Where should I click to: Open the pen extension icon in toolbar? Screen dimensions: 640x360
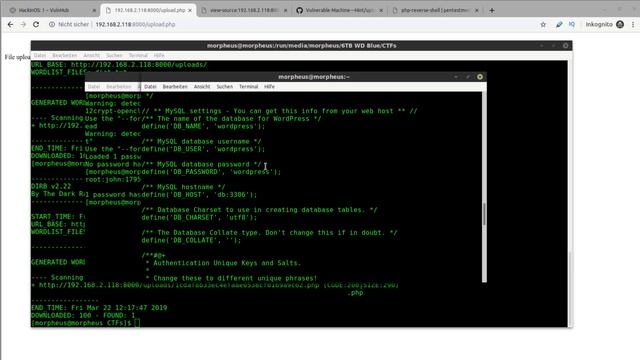click(559, 24)
